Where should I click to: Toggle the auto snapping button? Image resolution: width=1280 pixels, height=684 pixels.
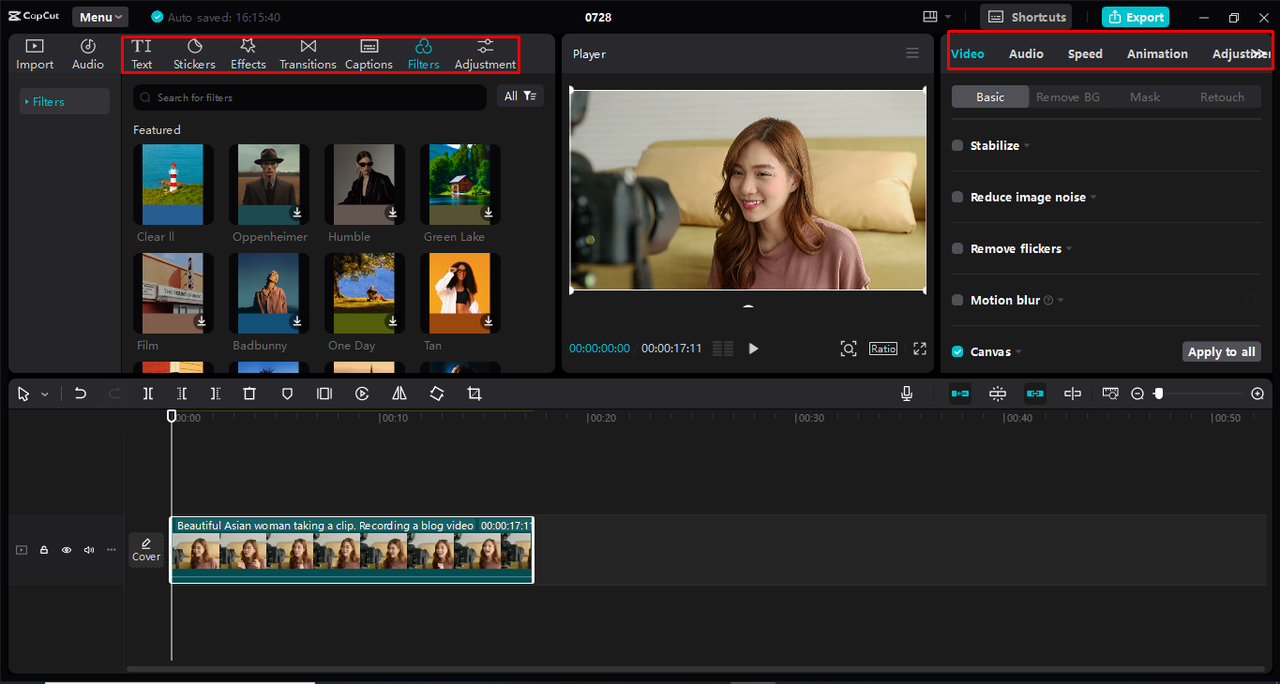(997, 394)
